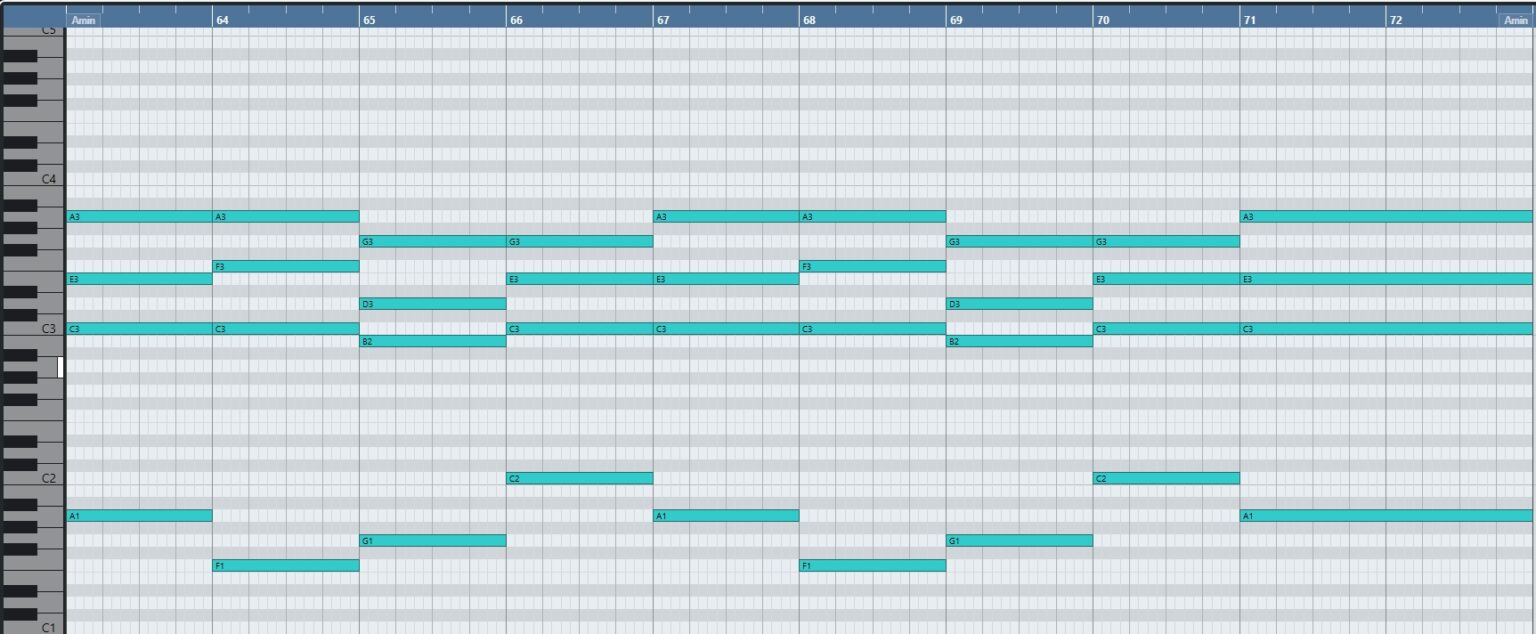Select the long A1 note at bar 71

(1386, 516)
